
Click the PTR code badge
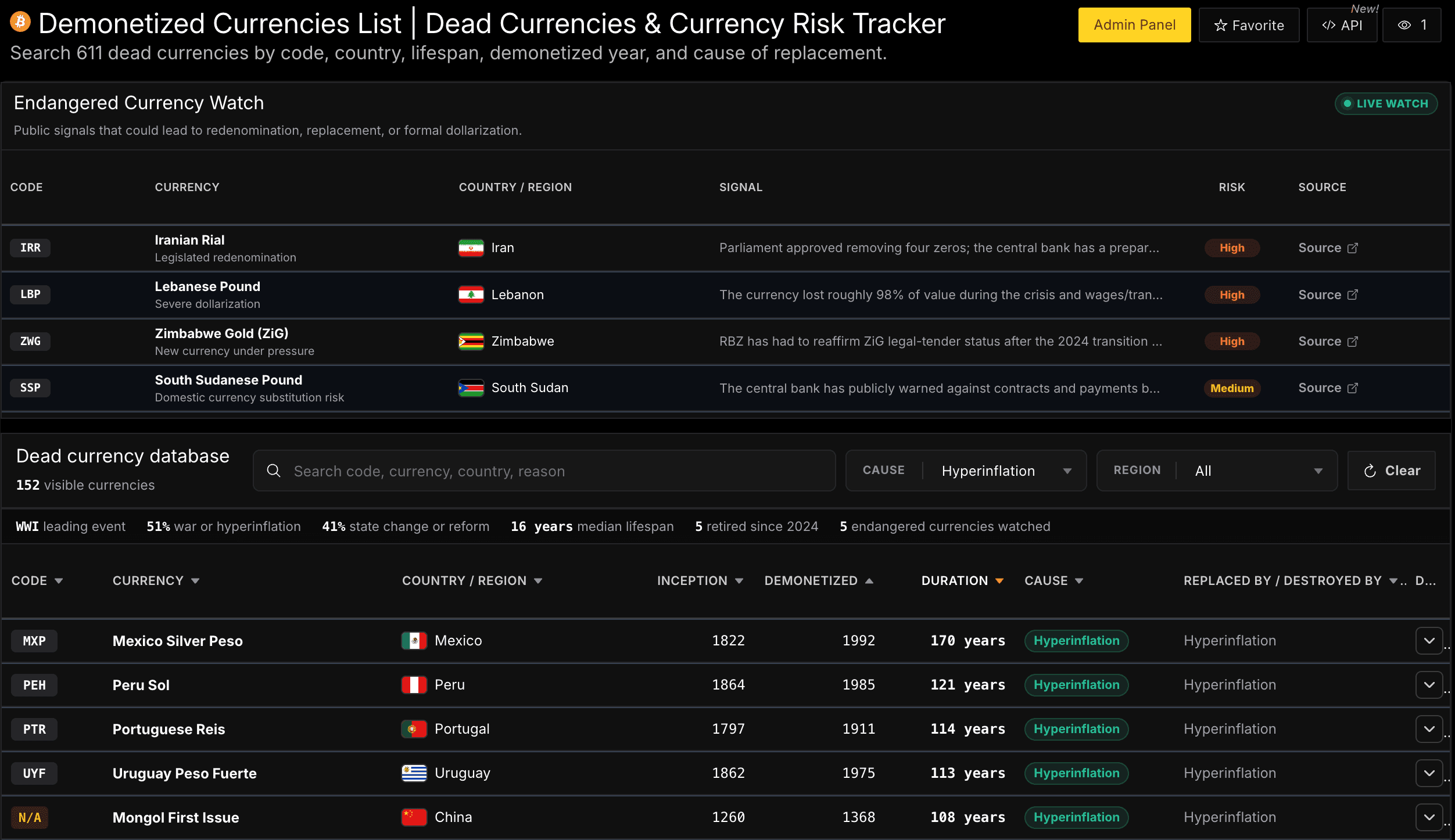[x=34, y=729]
